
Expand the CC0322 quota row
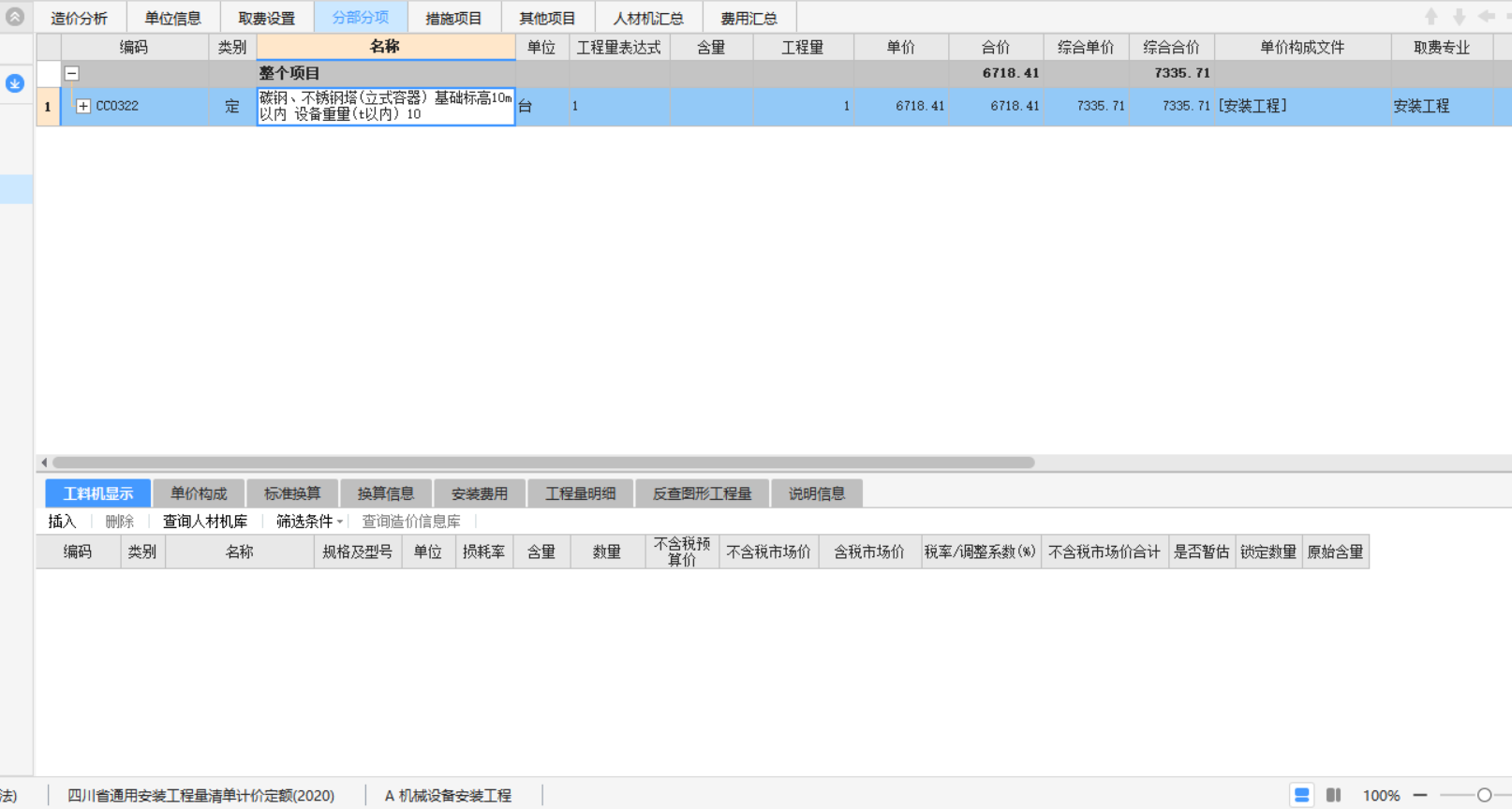83,106
